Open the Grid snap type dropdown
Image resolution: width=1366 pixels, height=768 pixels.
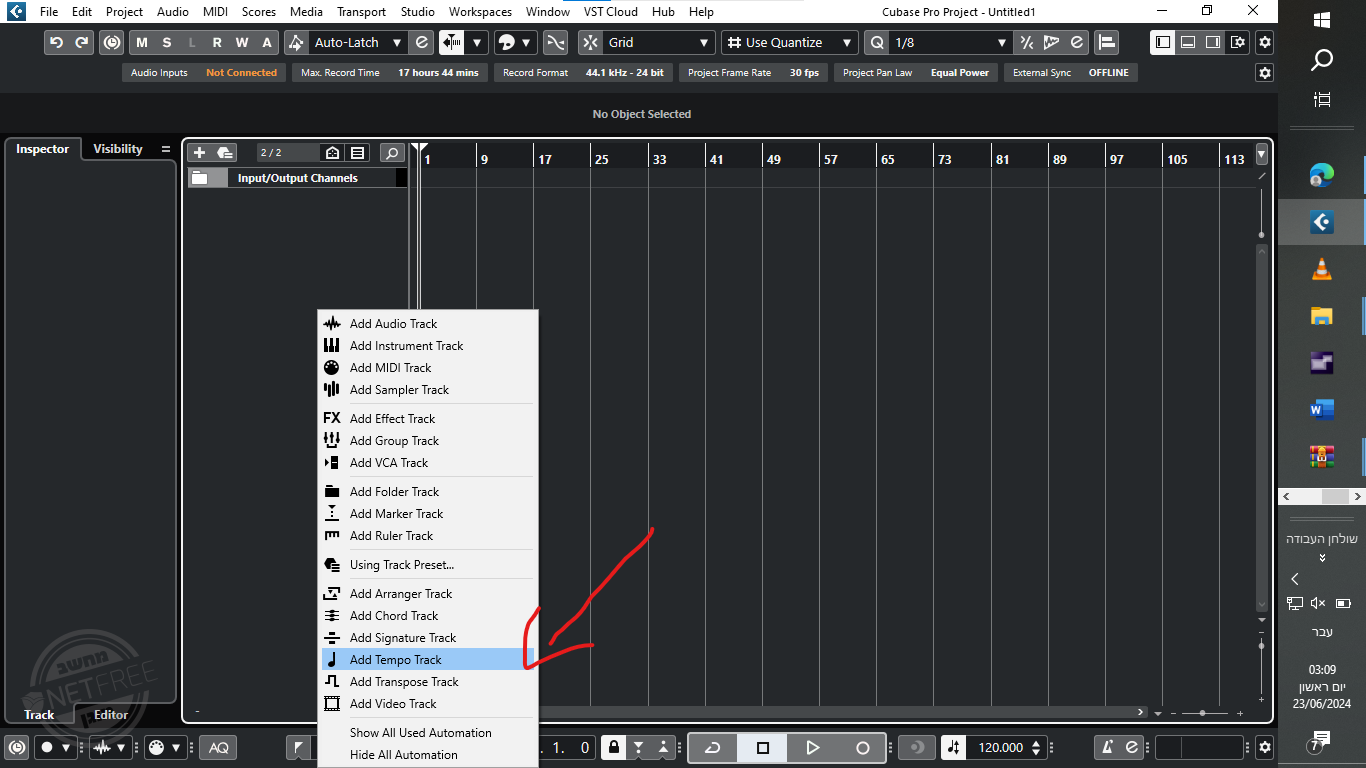659,43
